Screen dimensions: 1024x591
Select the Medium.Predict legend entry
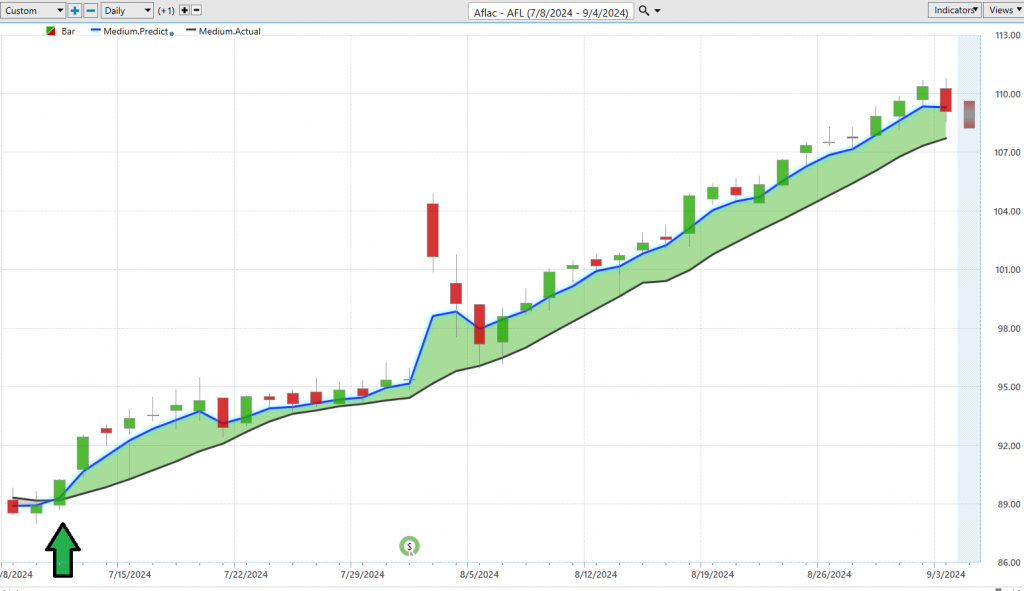[x=135, y=31]
